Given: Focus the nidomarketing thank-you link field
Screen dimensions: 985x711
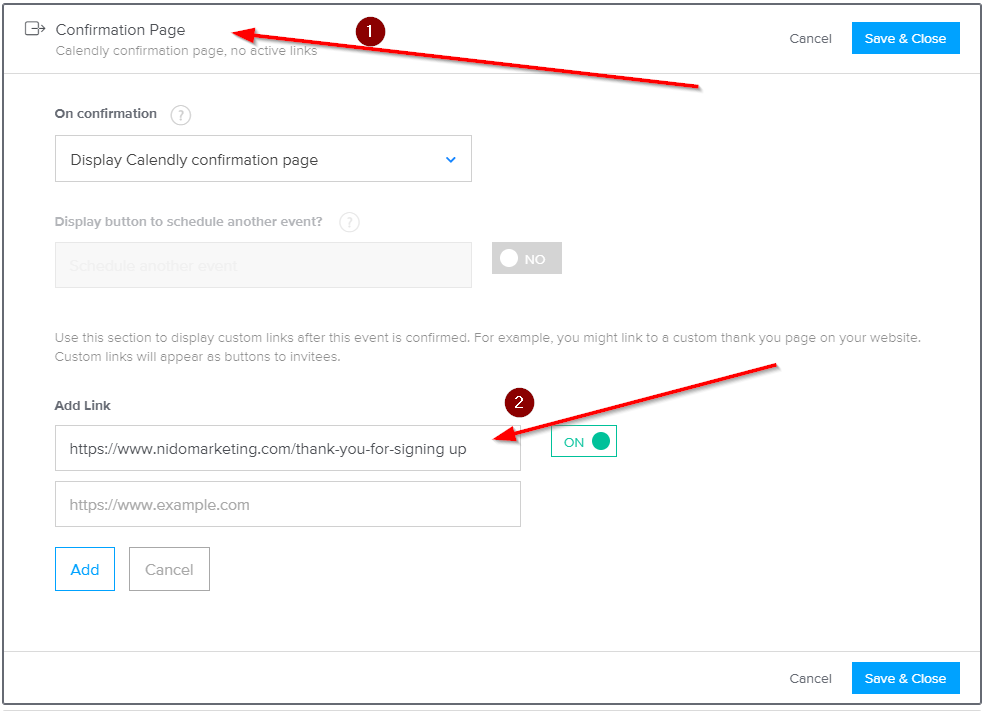Looking at the screenshot, I should tap(287, 449).
